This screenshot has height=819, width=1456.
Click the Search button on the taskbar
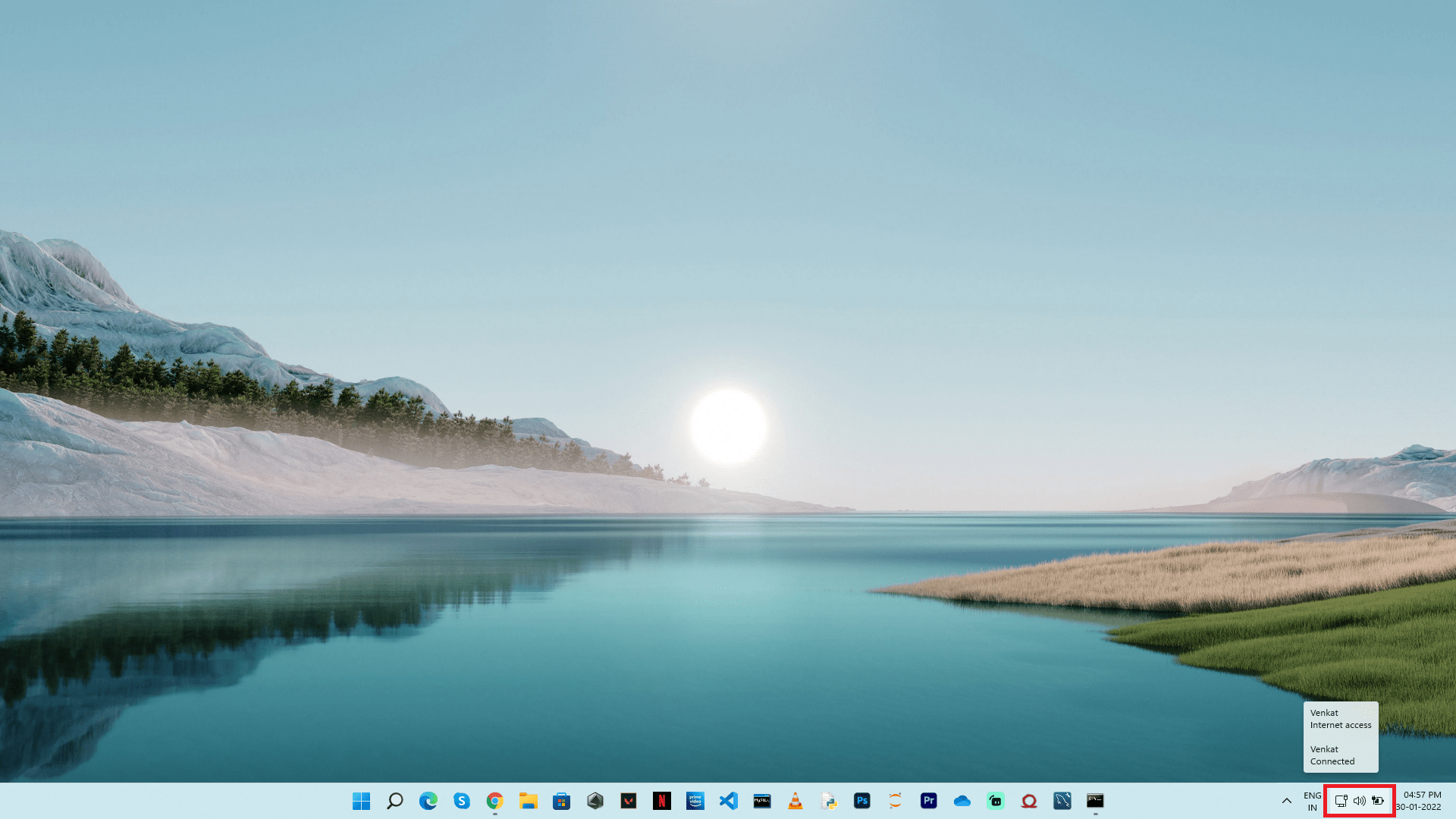click(395, 800)
